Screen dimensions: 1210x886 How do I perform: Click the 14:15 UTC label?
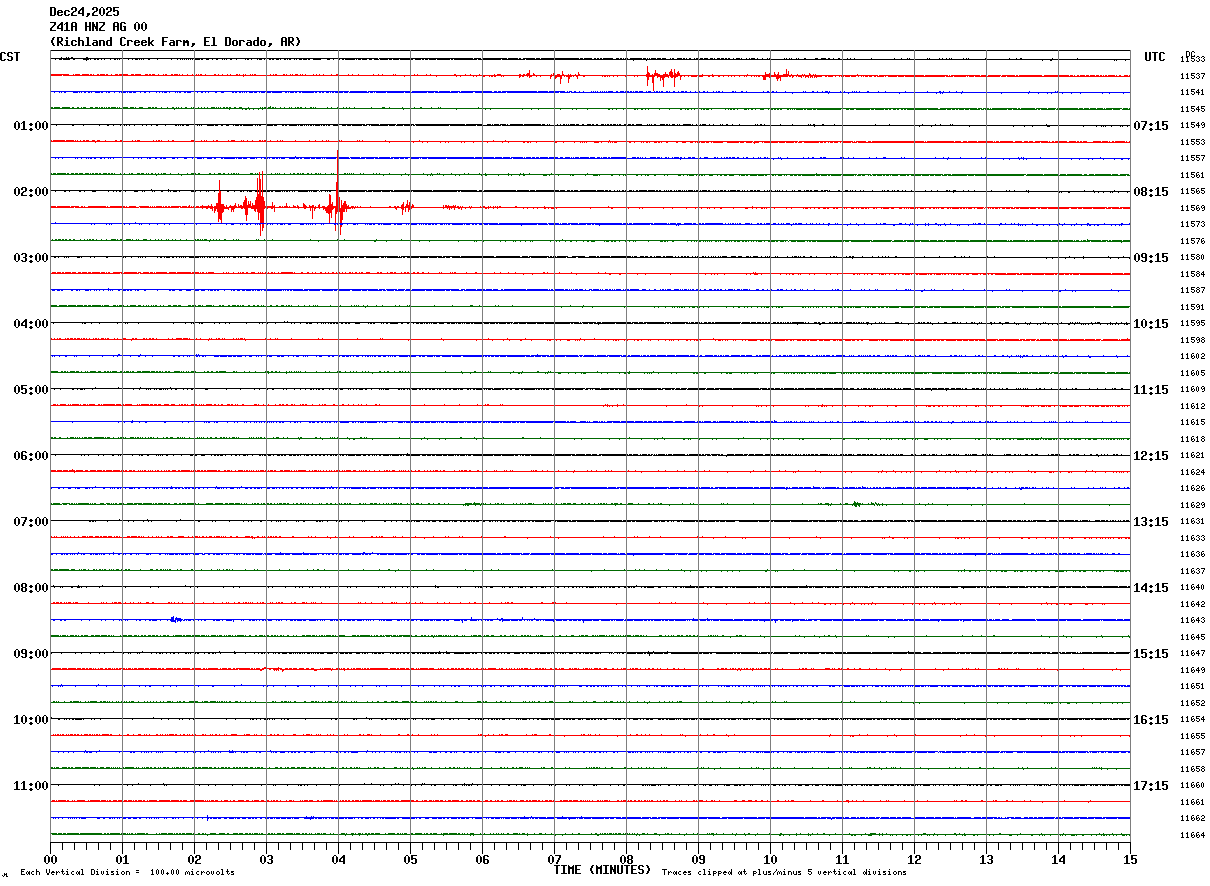coord(1150,588)
